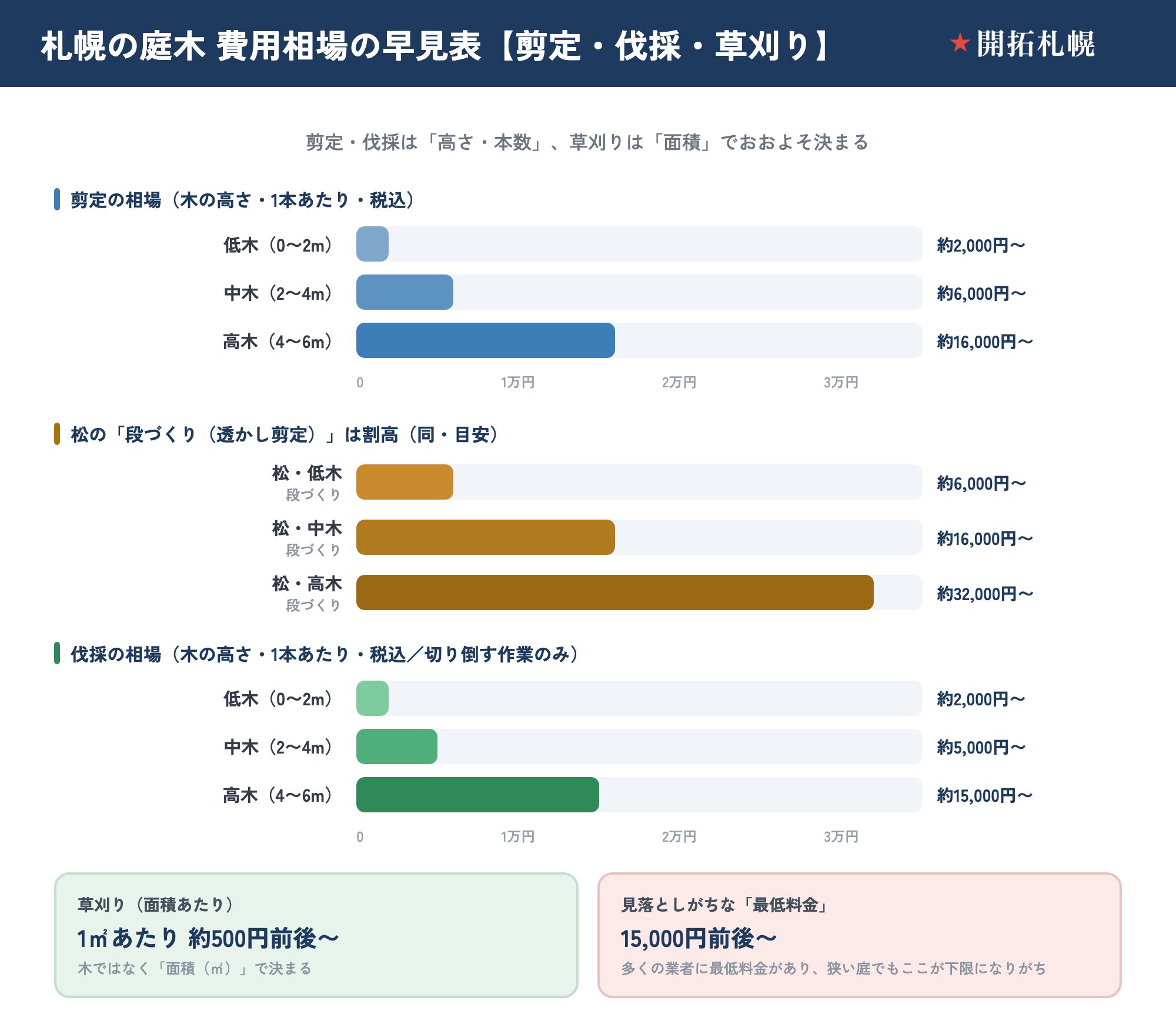Click the 15,000円前後〜 minimum fee text
This screenshot has width=1176, height=1011.
click(x=699, y=939)
